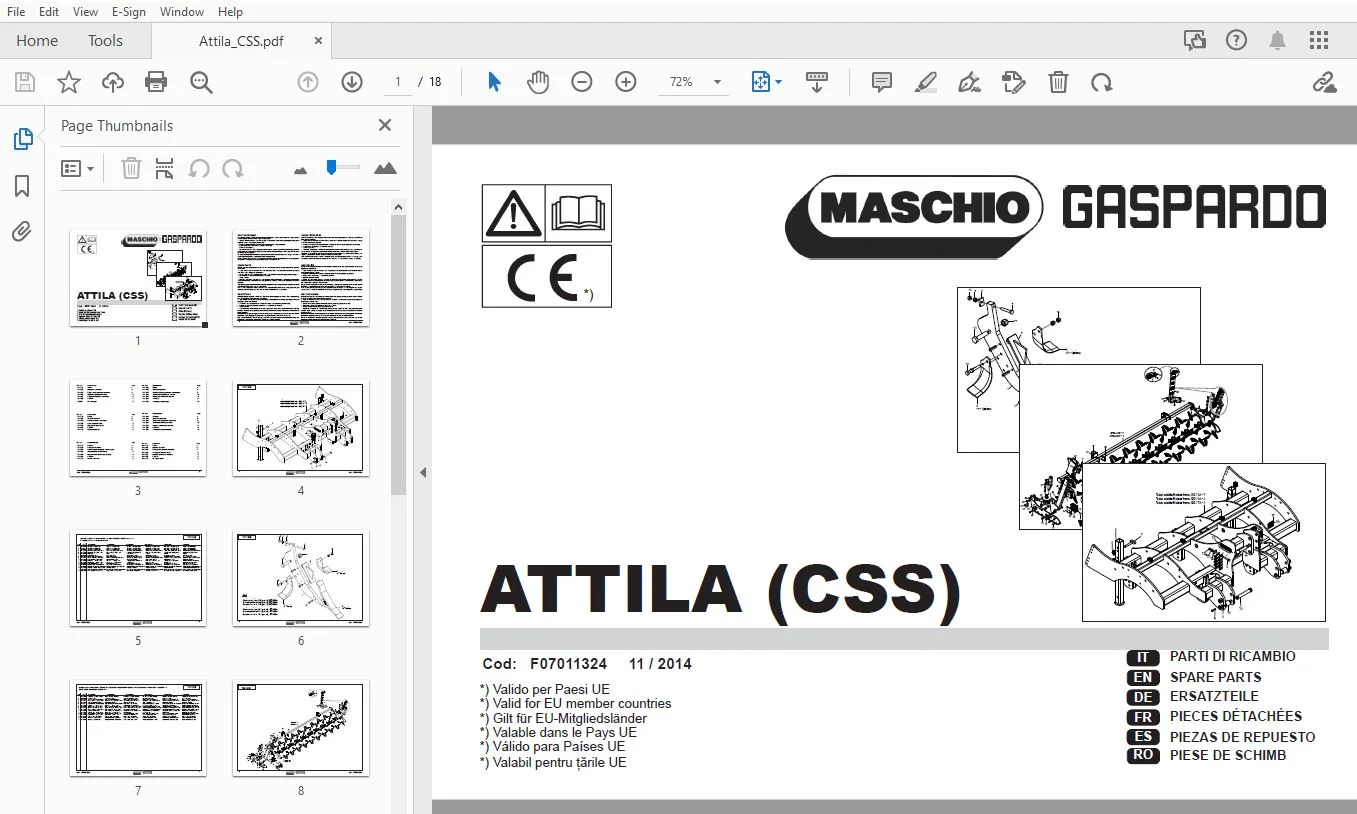Select the highlight text tool
This screenshot has width=1357, height=814.
pyautogui.click(x=926, y=82)
